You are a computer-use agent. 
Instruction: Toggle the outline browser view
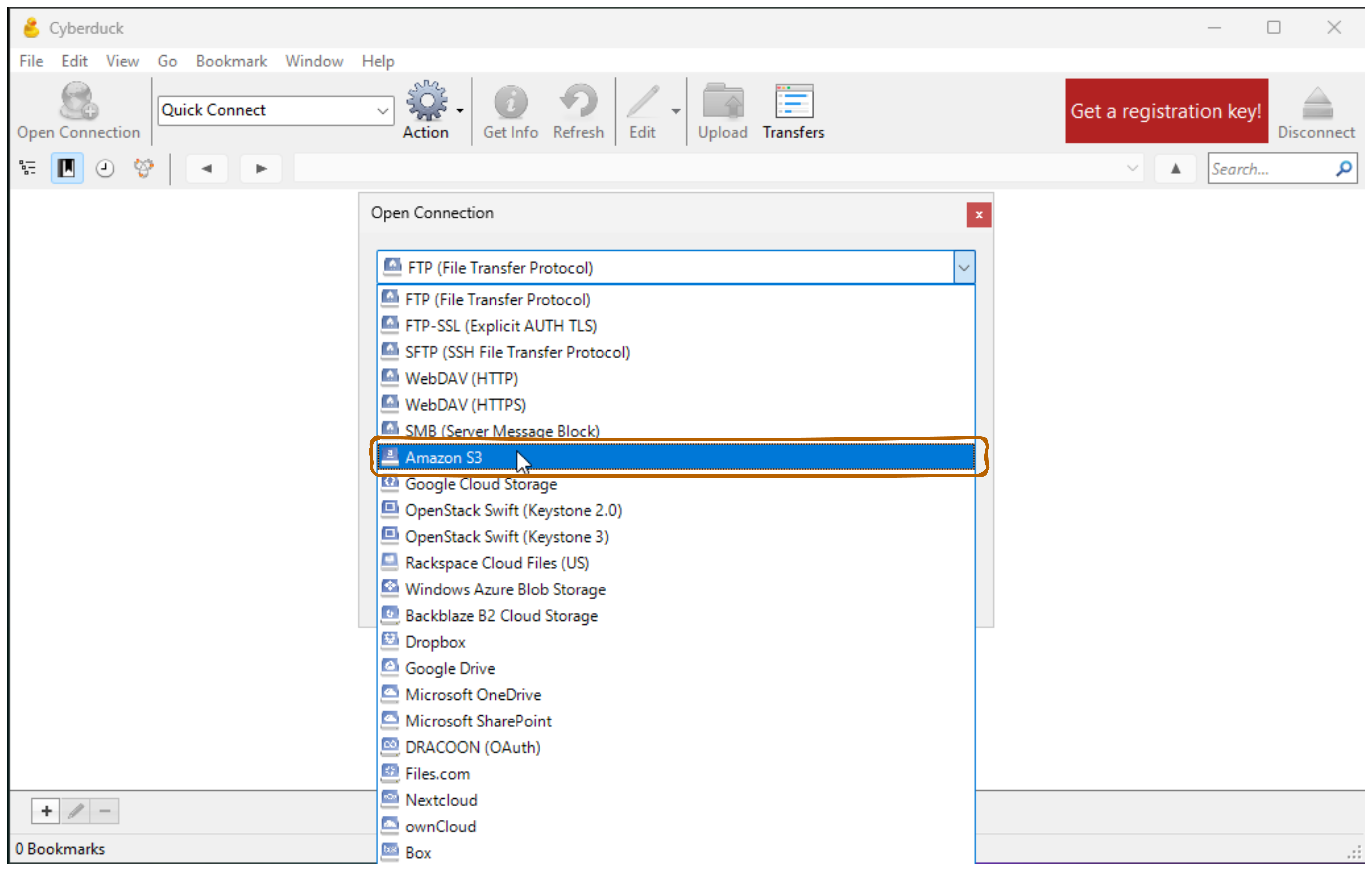[27, 168]
